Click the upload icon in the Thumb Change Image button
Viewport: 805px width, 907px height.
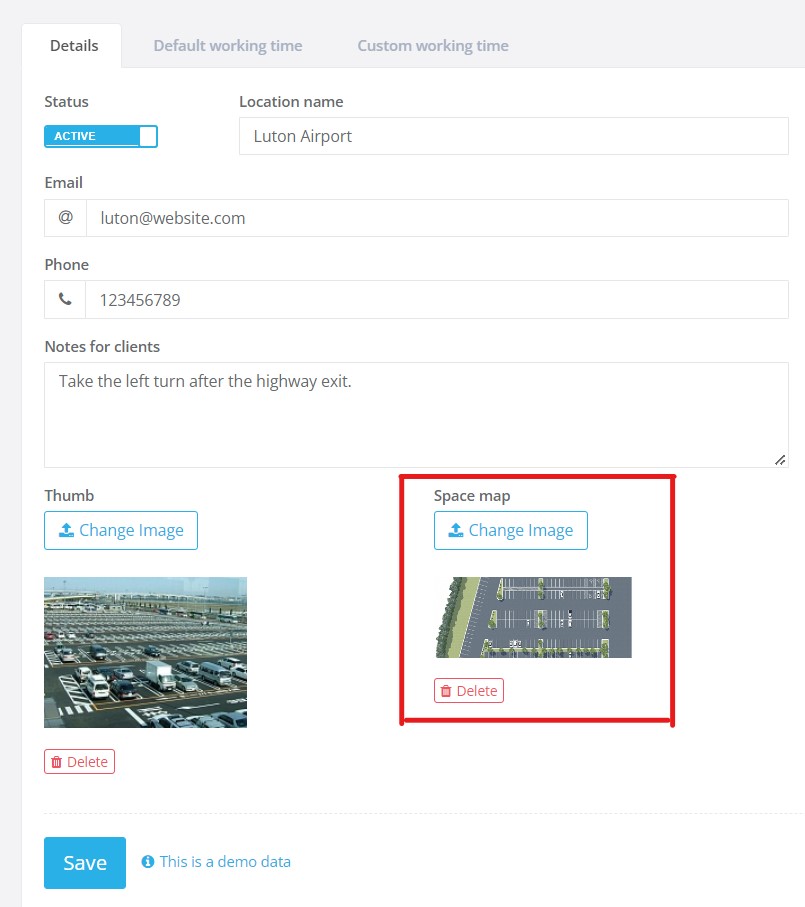point(66,530)
